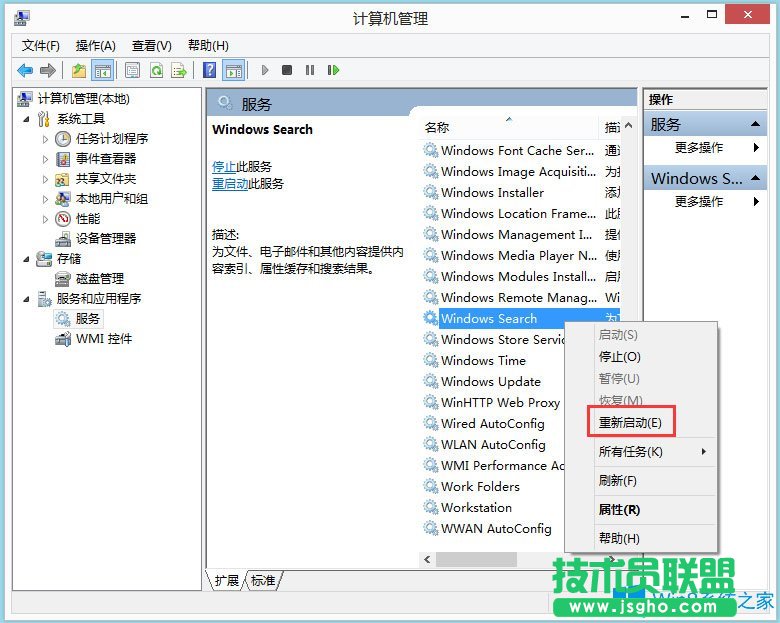Collapse the 服务和应用程序 tree node

click(26, 299)
